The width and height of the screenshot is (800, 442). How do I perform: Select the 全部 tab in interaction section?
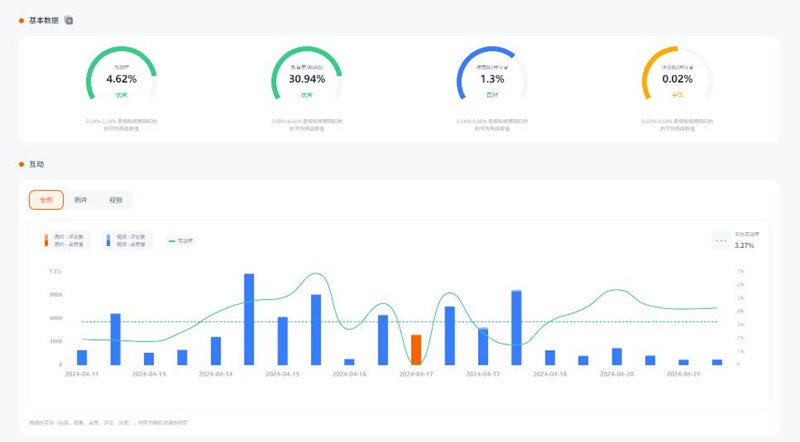[x=46, y=200]
